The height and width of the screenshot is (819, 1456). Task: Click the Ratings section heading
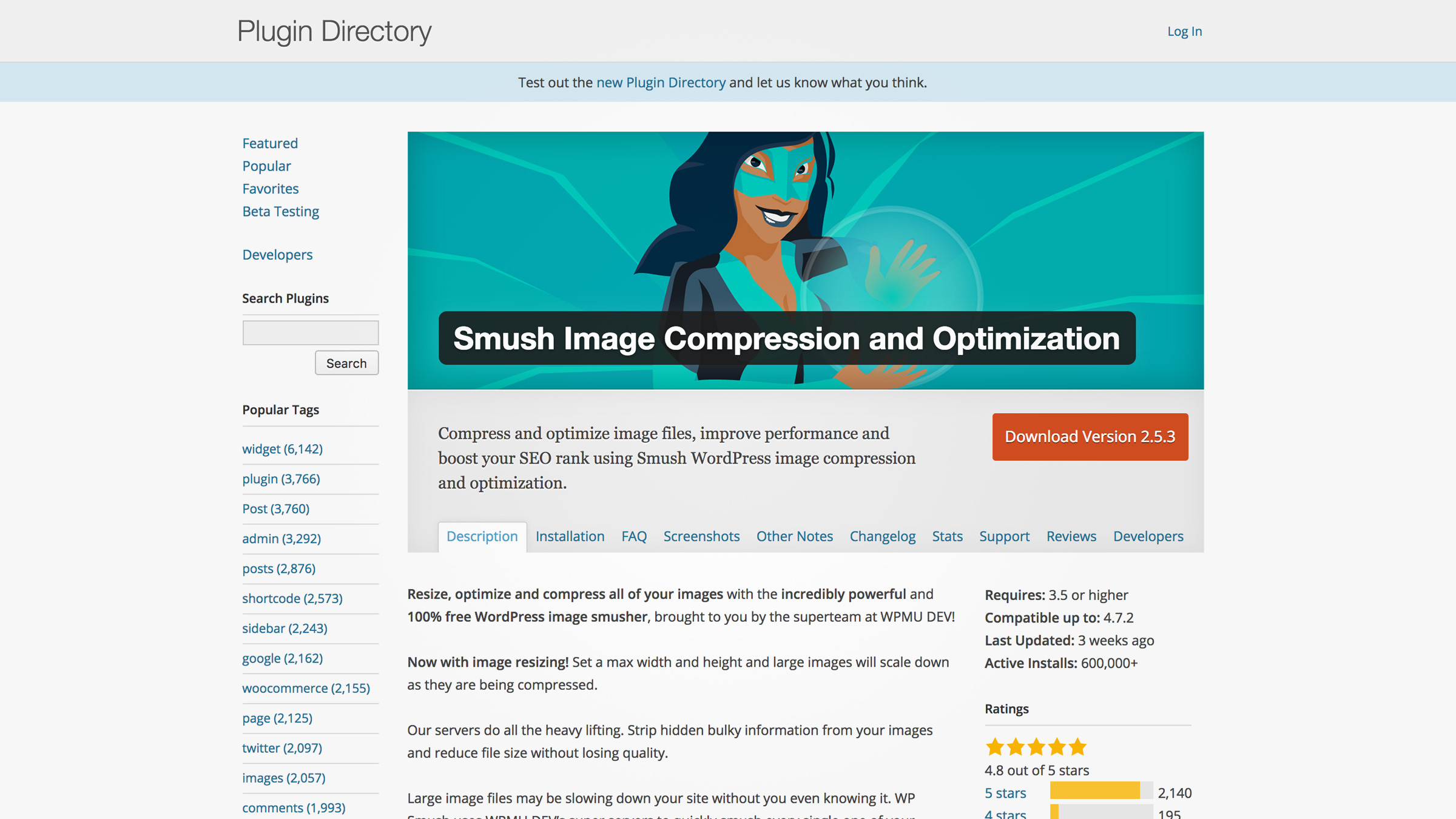[x=1006, y=709]
